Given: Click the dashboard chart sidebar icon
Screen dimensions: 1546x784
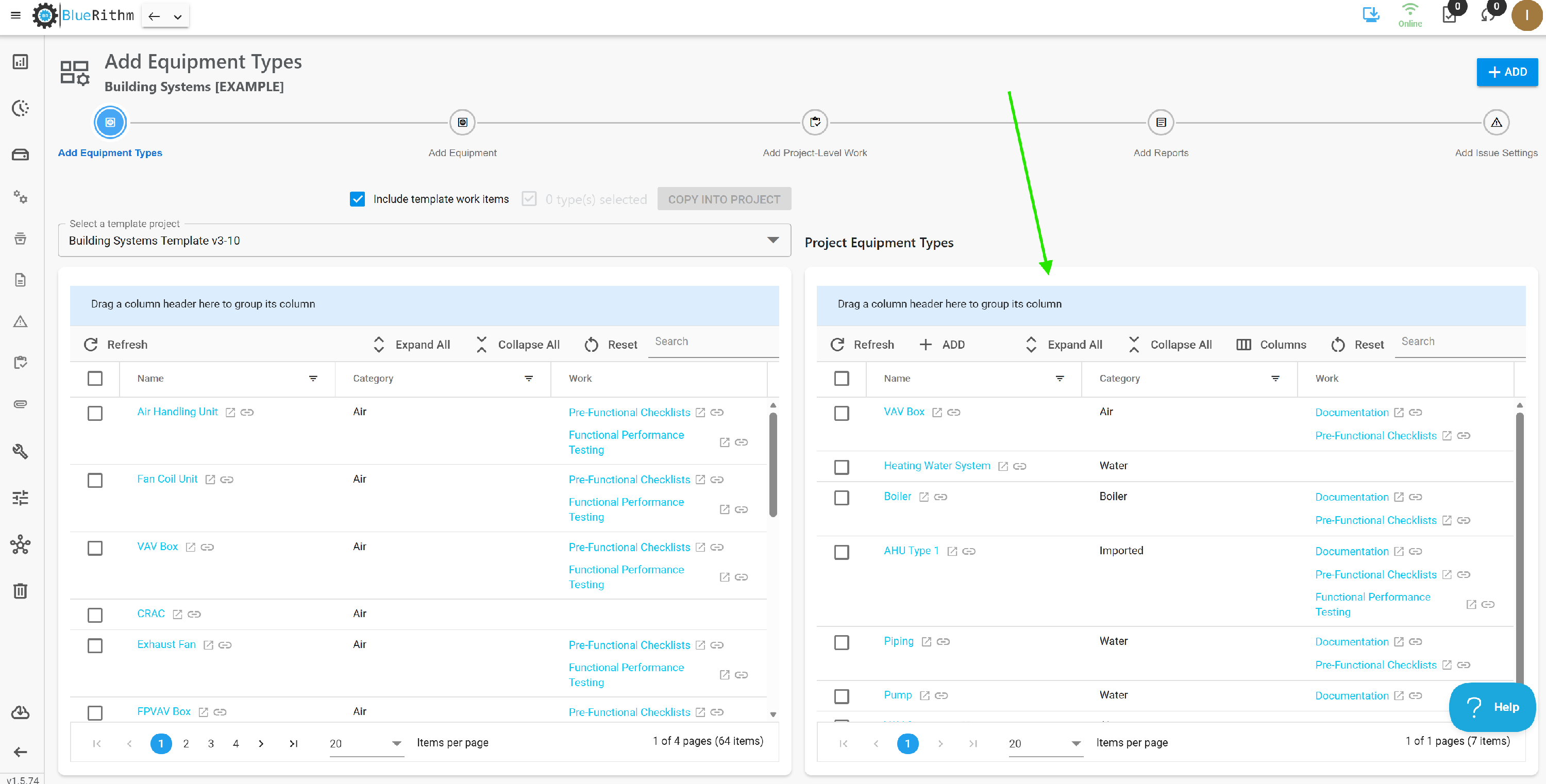Looking at the screenshot, I should 21,62.
